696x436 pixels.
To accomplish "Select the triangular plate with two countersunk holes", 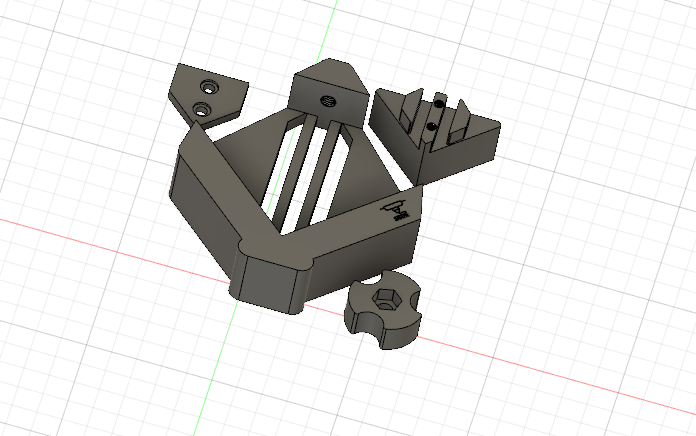I will [x=207, y=96].
